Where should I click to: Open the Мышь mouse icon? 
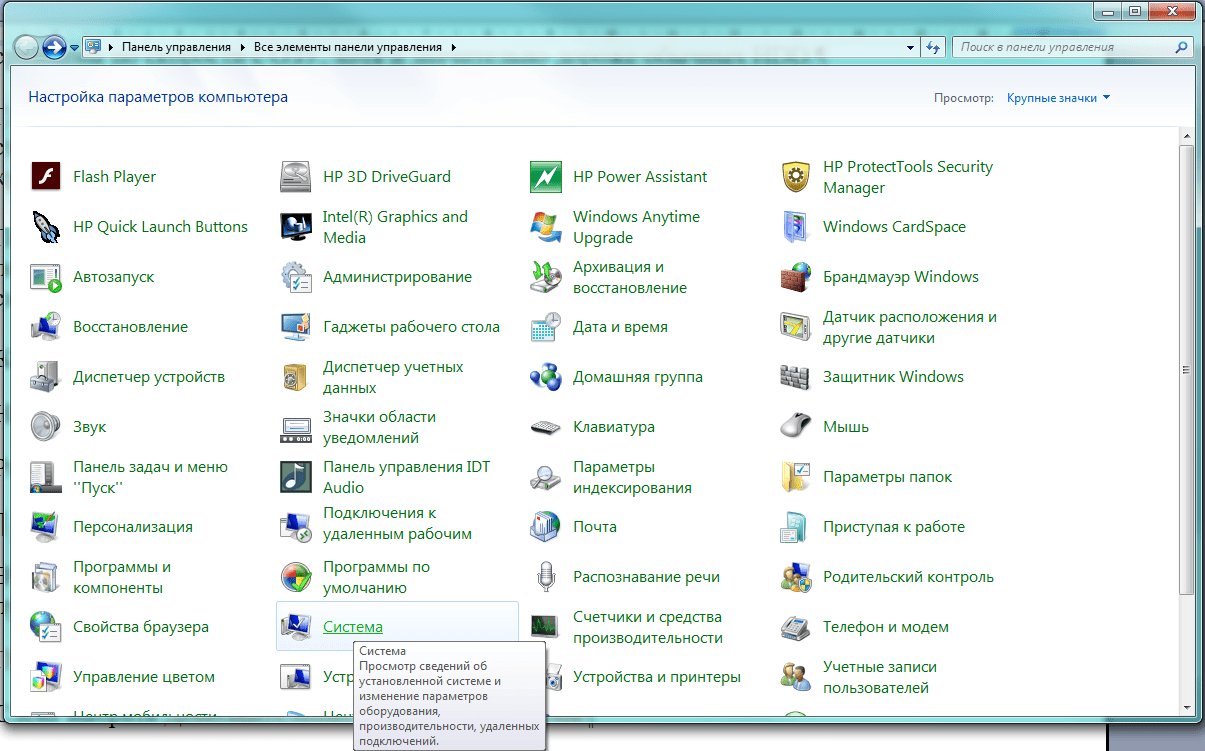coord(796,427)
